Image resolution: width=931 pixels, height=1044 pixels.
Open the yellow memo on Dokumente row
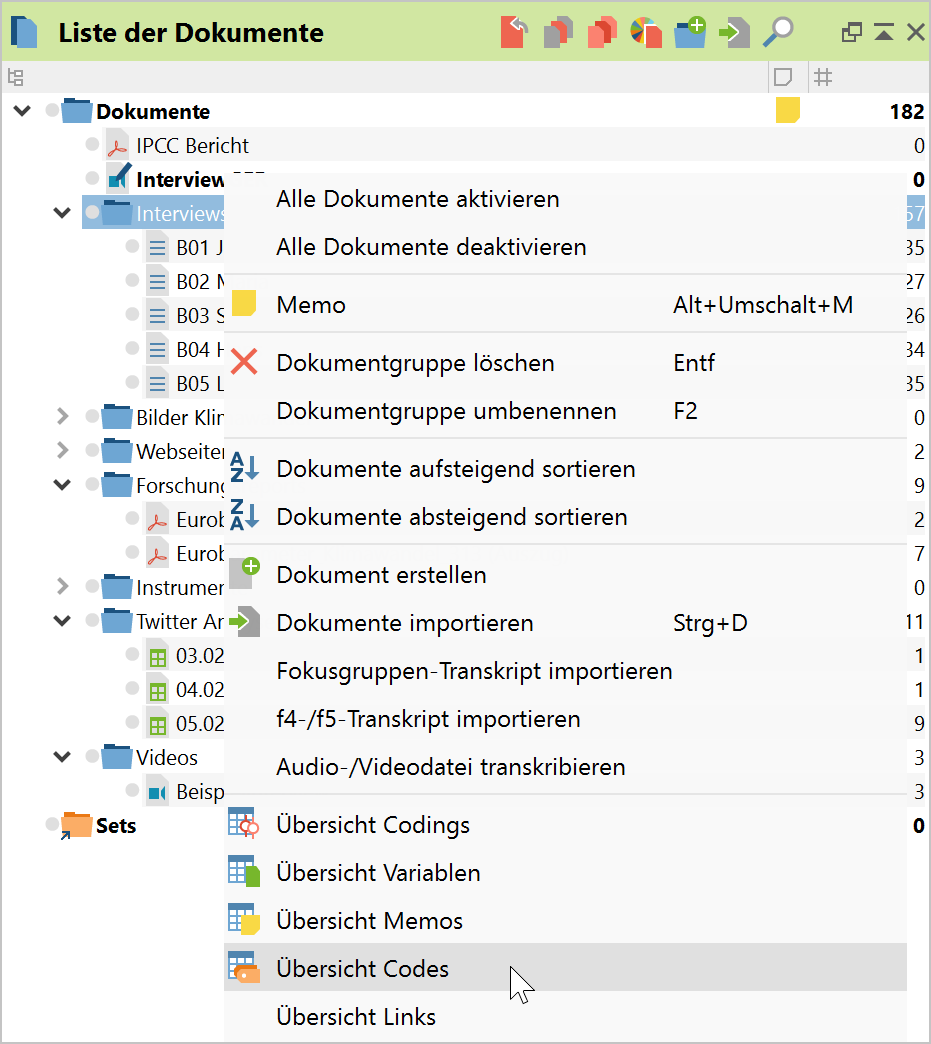[788, 111]
